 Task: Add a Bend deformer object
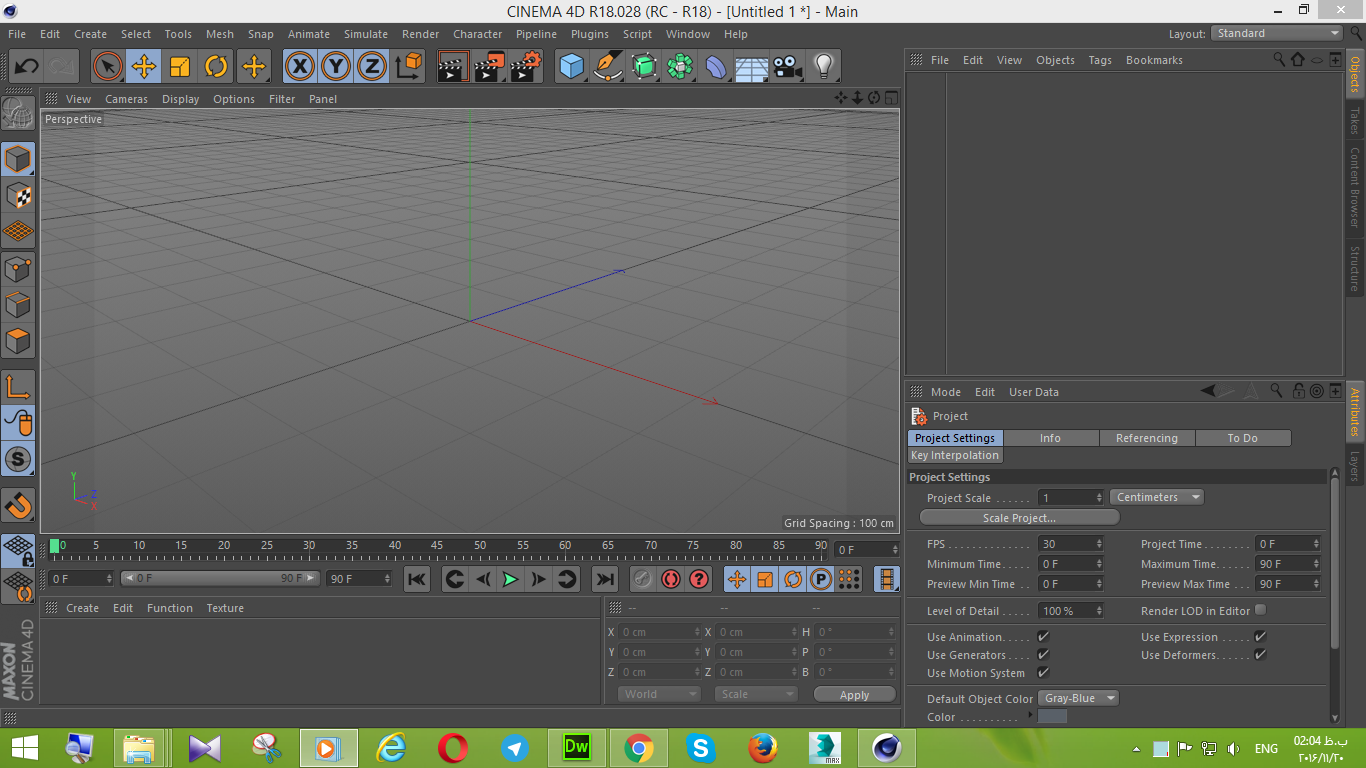tap(716, 67)
